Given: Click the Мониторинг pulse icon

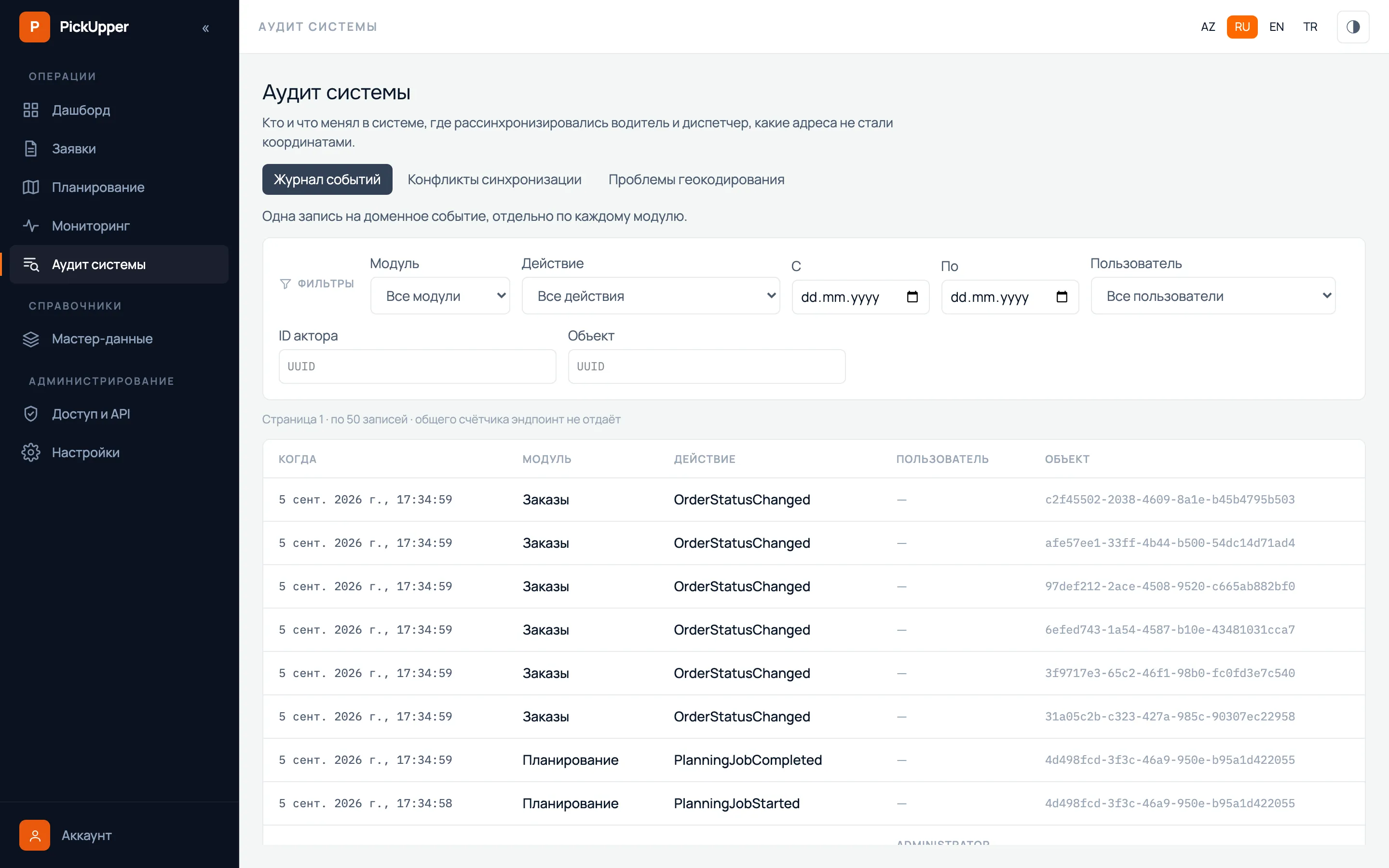Looking at the screenshot, I should 31,226.
